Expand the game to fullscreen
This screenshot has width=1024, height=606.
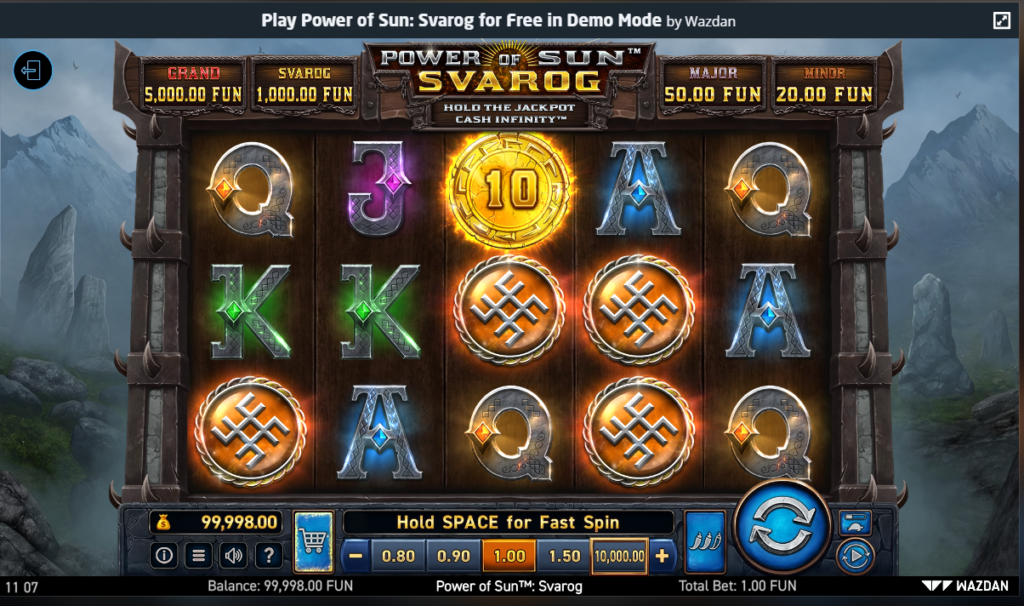[1001, 20]
